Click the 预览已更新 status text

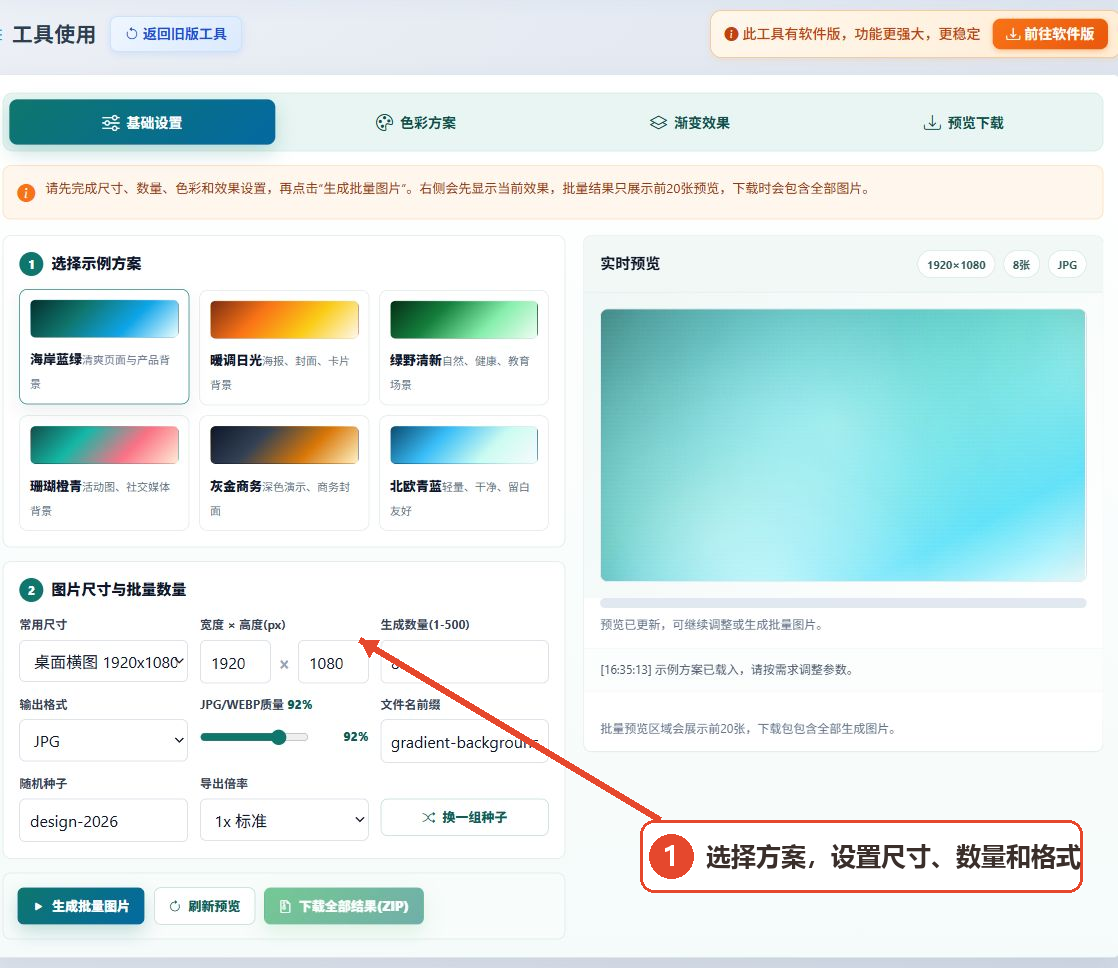point(713,624)
